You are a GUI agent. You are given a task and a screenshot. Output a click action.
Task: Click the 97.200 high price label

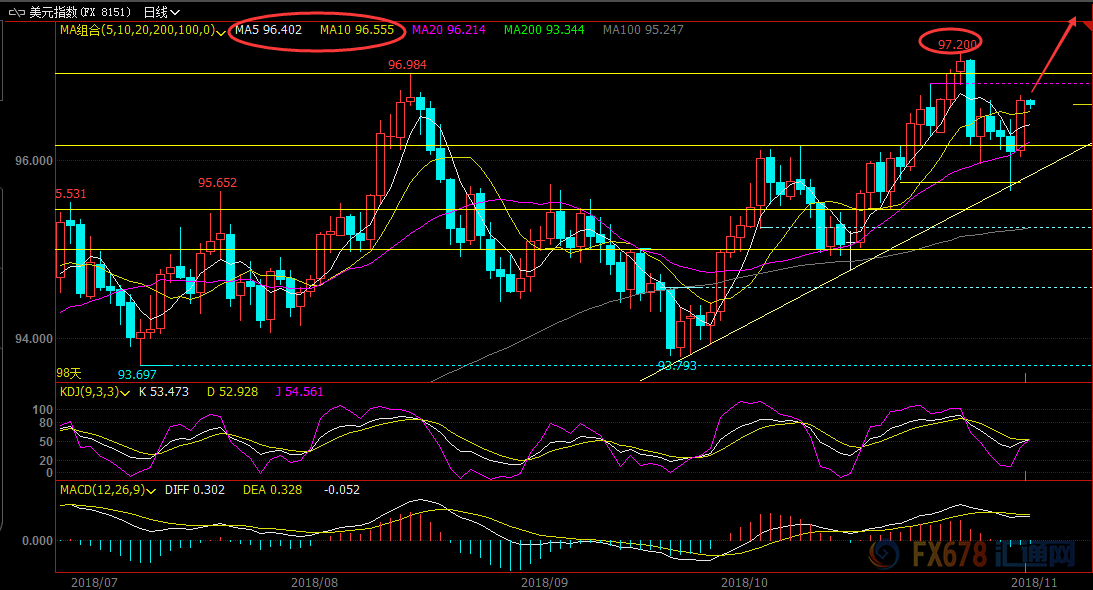pos(951,43)
